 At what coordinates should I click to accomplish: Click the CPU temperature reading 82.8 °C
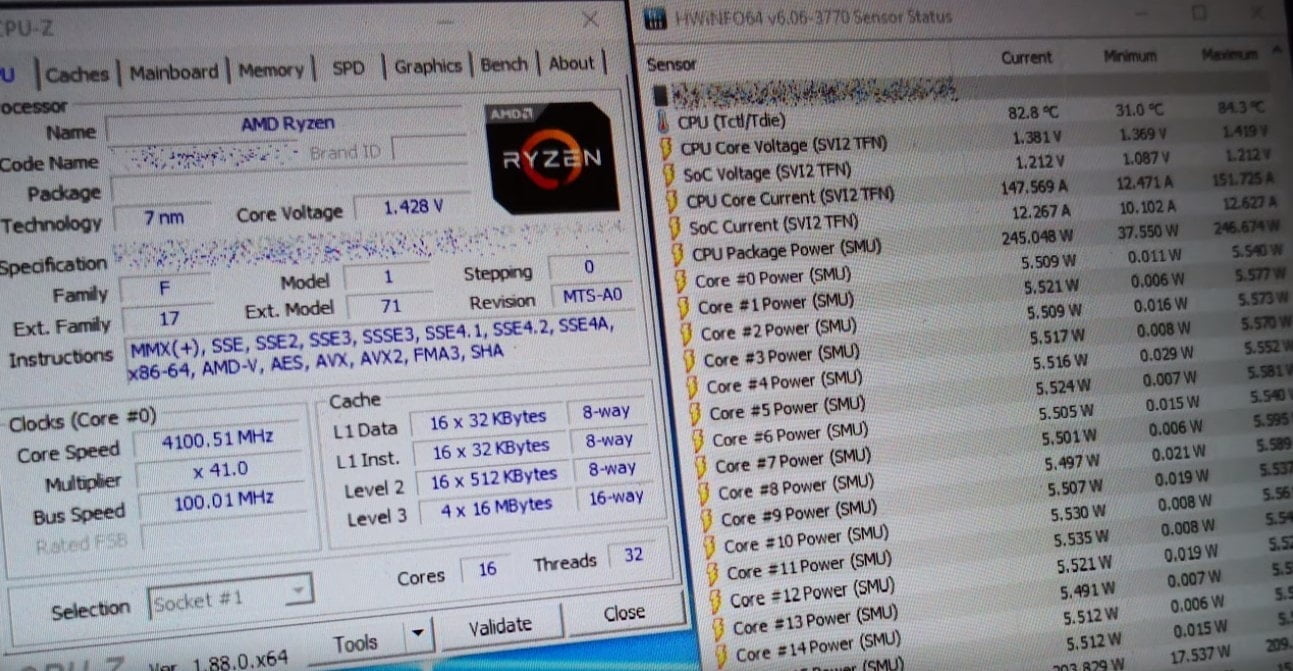(1035, 112)
